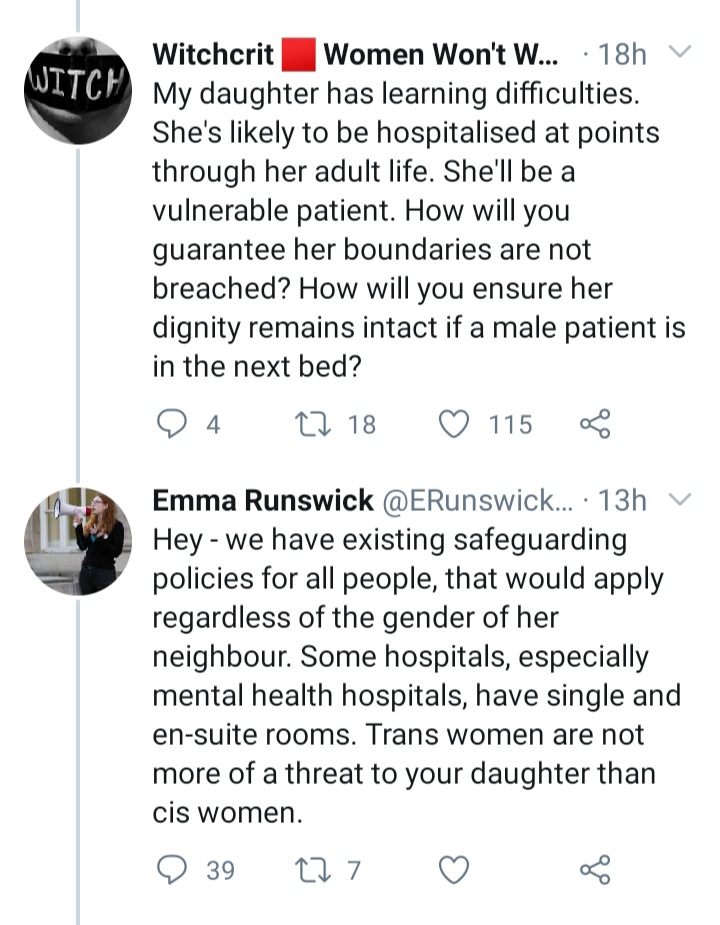Retweet Emma Runswick's safeguarding reply

[308, 869]
